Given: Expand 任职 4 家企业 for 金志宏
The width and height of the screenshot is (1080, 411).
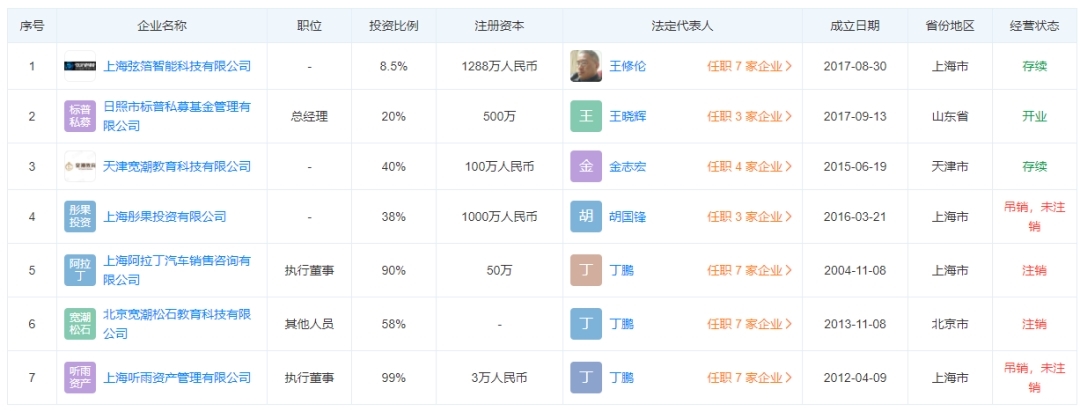Looking at the screenshot, I should (x=749, y=166).
